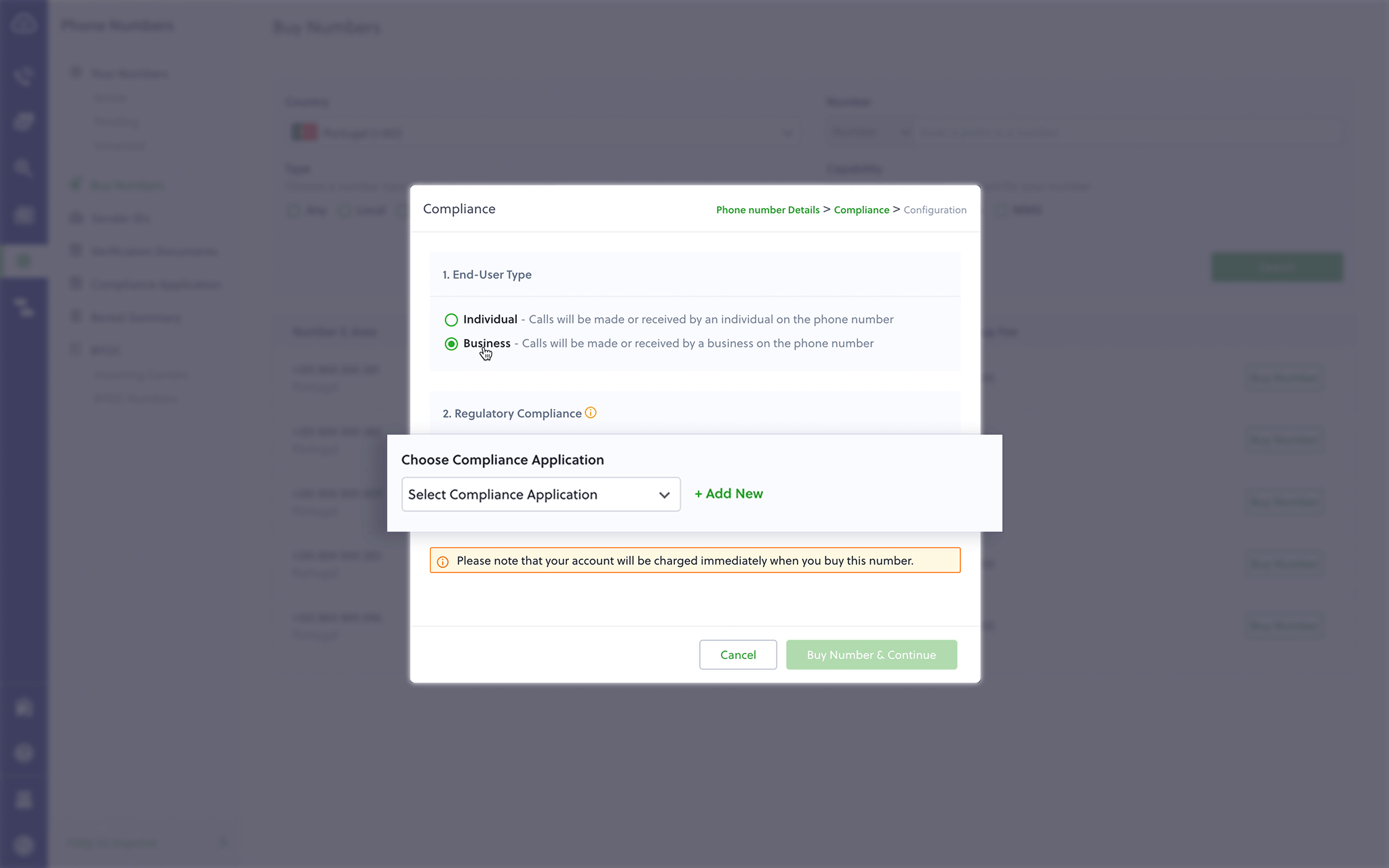
Task: Open the phone handset icon in the sidebar
Action: [x=24, y=76]
